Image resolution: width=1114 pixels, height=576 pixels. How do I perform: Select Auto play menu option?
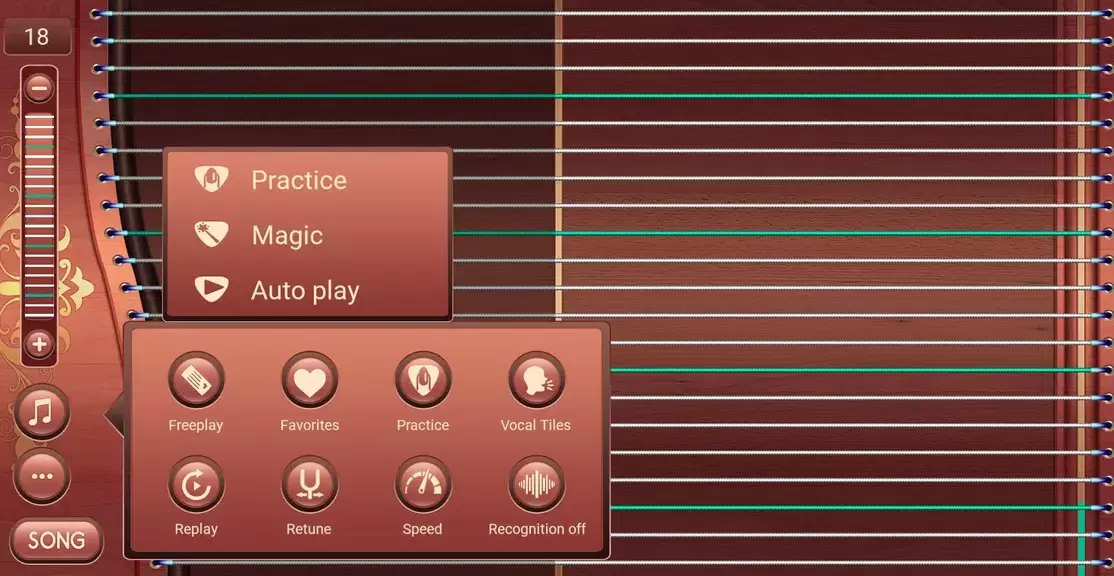[x=304, y=291]
